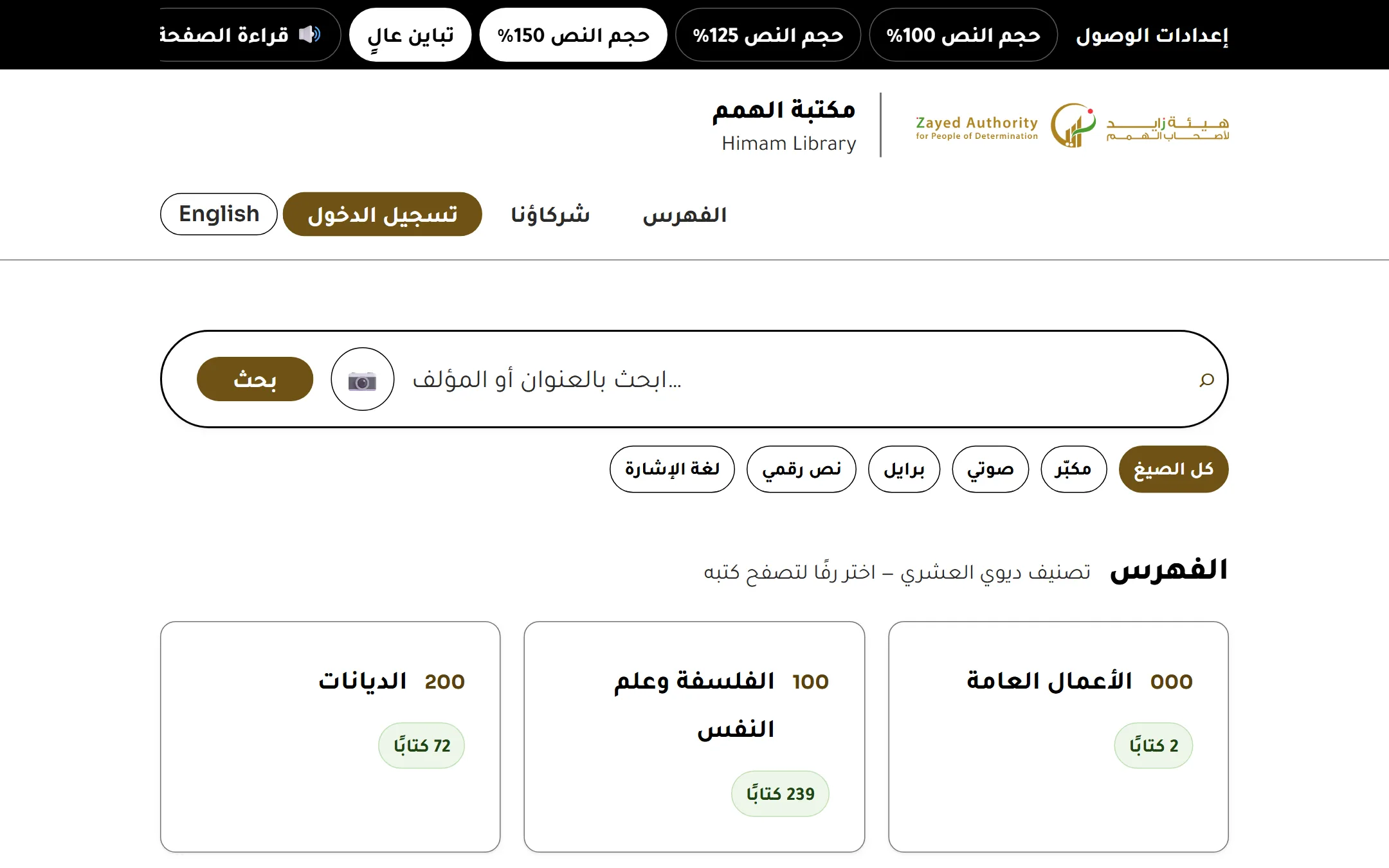
Task: Click the قراءة الصفحة read page button
Action: 250,35
